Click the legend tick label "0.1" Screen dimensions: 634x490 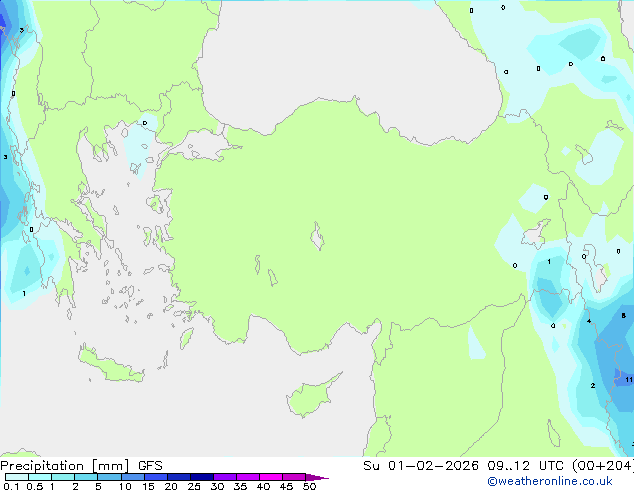[11, 486]
